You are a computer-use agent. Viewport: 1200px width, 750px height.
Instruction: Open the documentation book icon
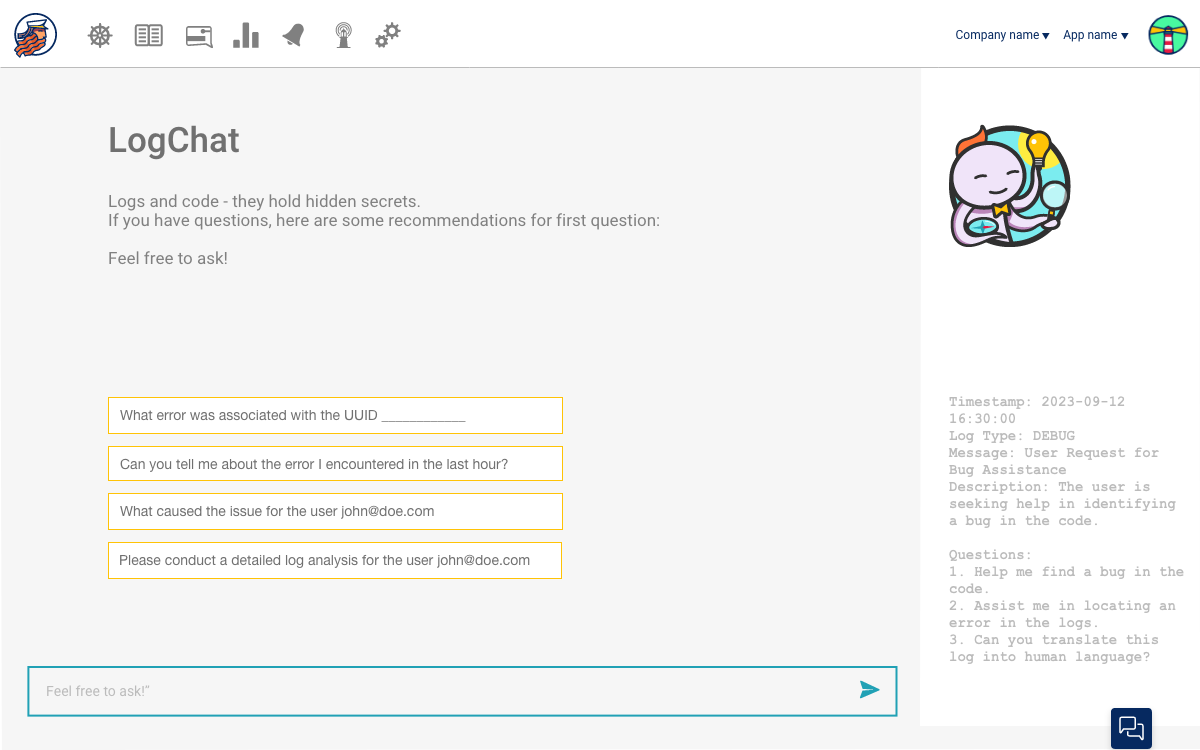click(x=148, y=35)
